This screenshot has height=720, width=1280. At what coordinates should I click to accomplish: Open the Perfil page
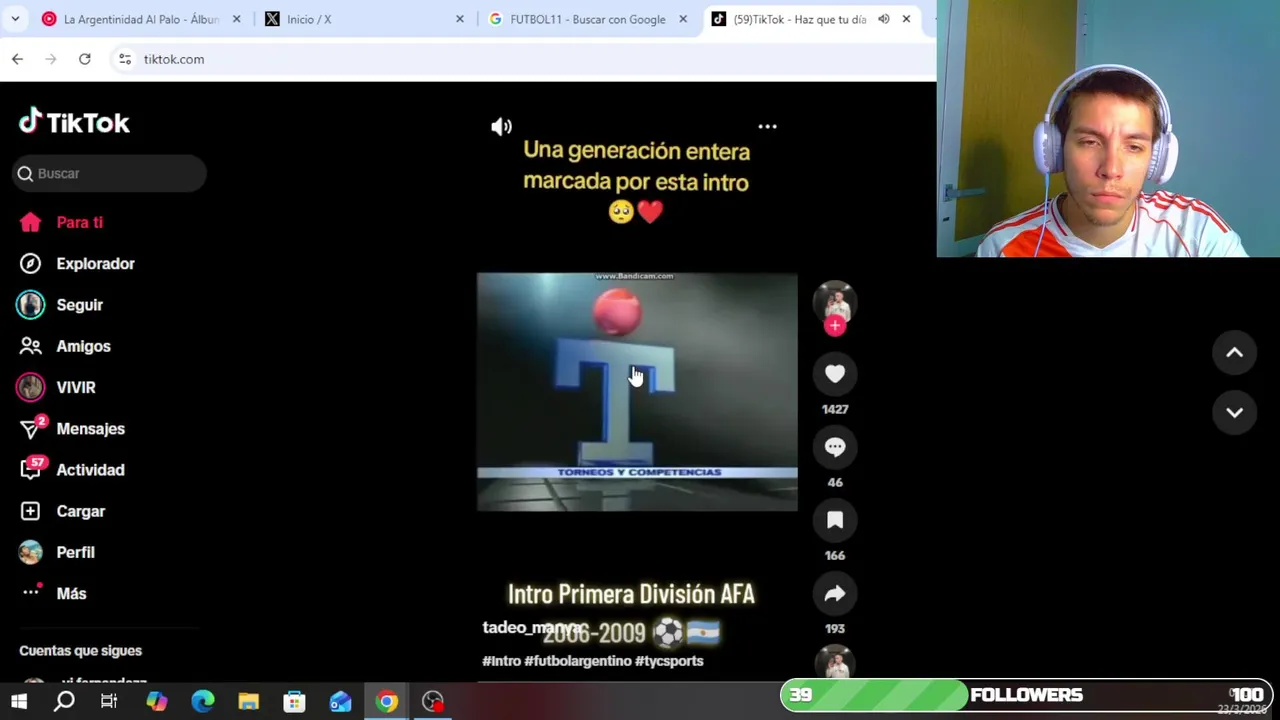point(57,552)
